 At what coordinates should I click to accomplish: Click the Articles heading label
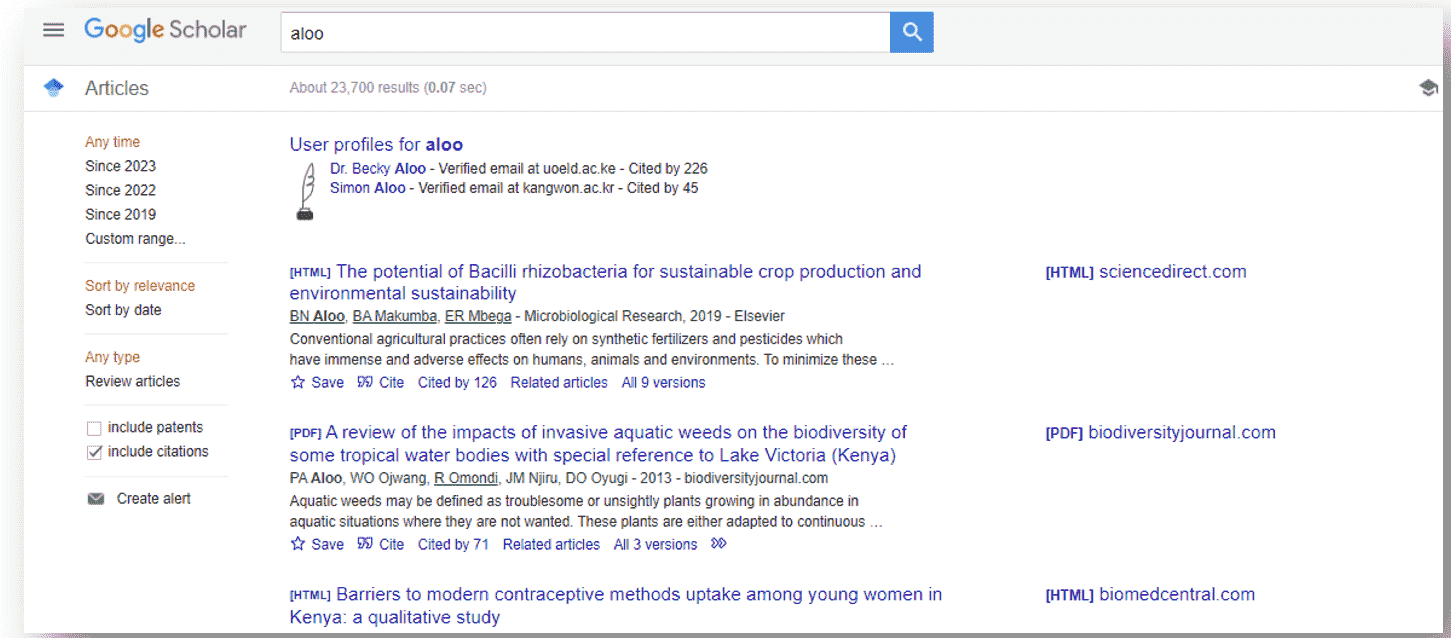pos(117,88)
